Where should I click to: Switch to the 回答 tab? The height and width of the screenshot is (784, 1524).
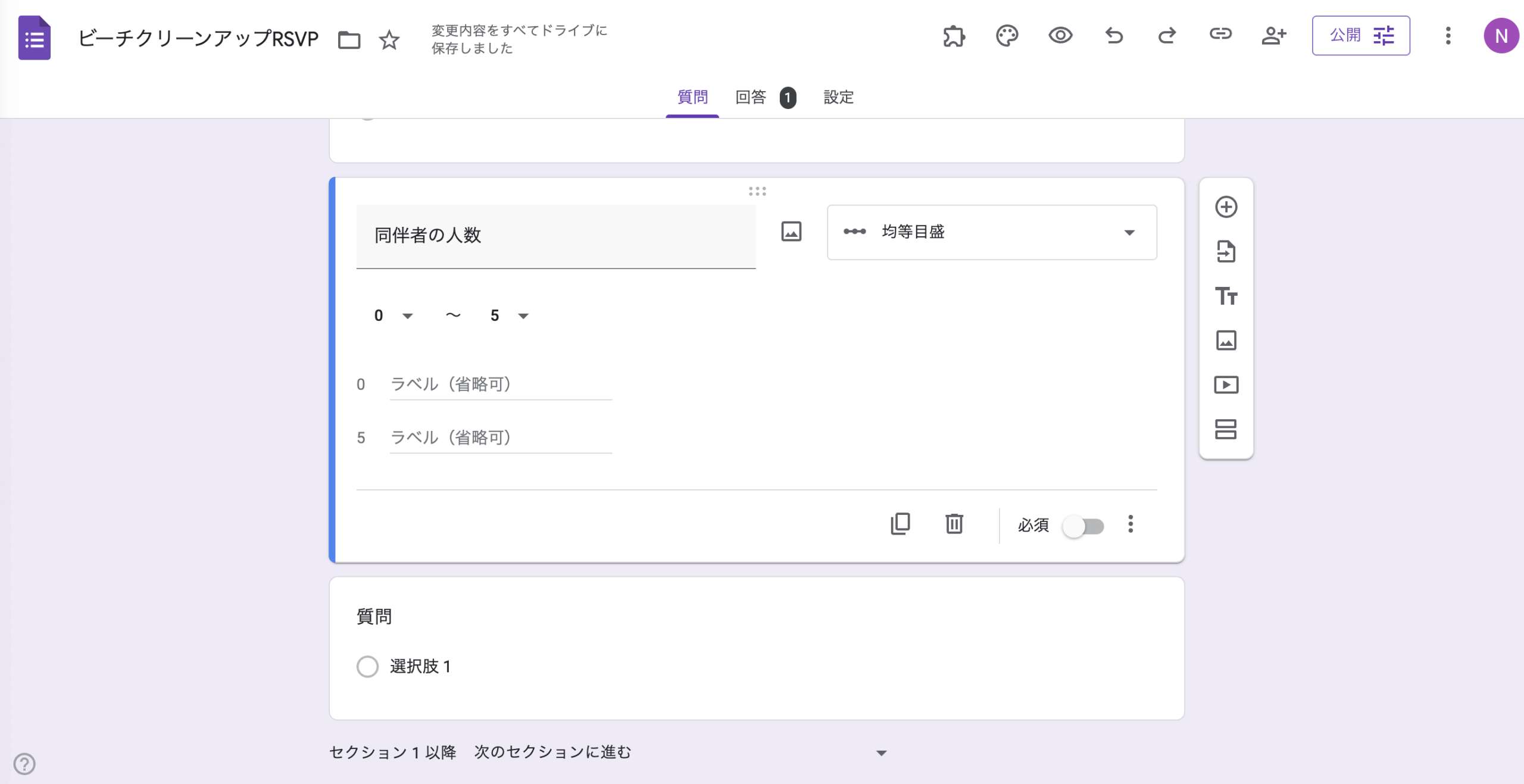point(751,97)
